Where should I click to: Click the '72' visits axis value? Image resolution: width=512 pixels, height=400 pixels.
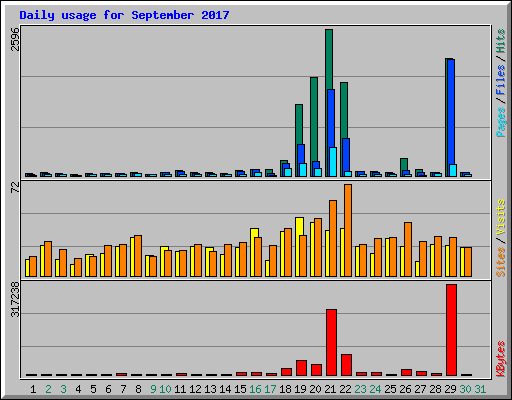pos(15,187)
